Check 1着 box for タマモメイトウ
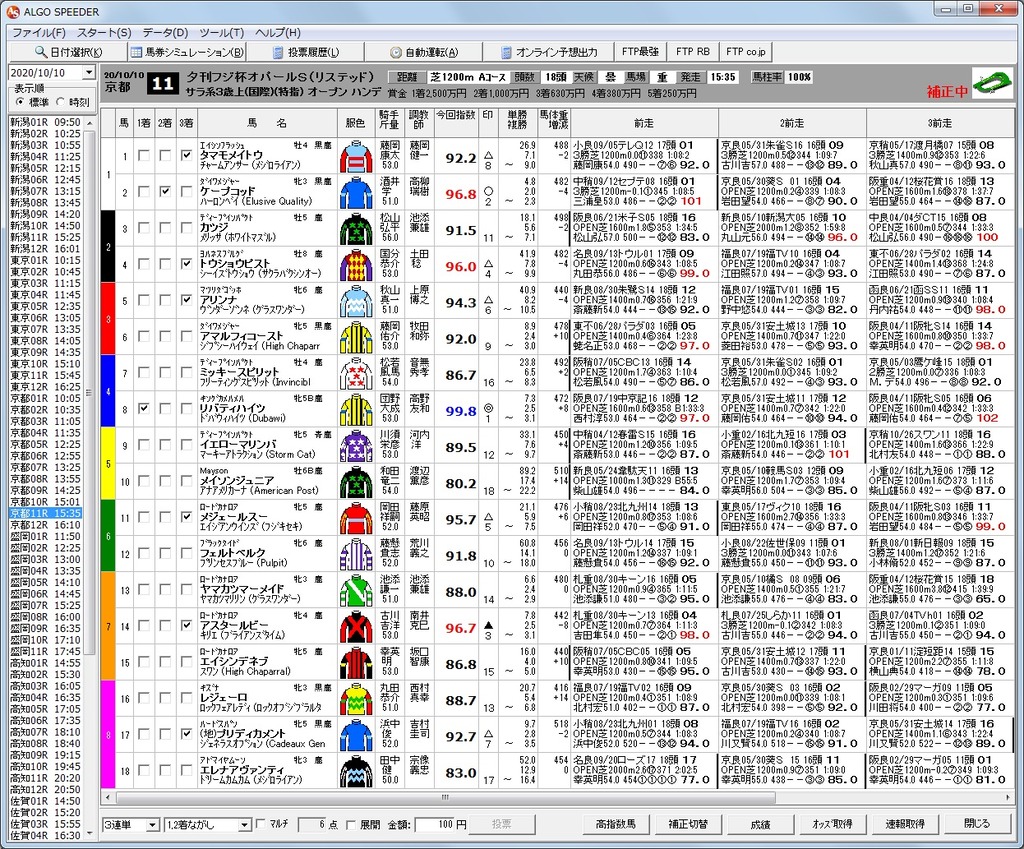The image size is (1024, 849). coord(144,155)
